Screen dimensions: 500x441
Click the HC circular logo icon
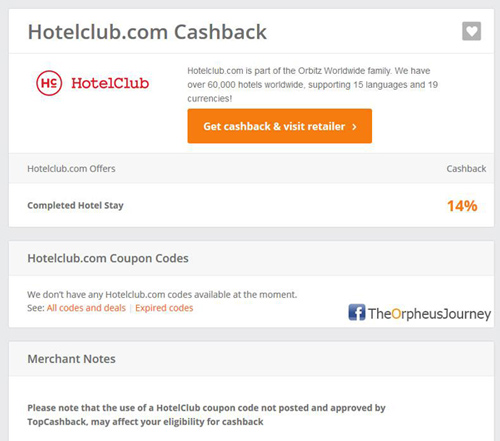49,83
